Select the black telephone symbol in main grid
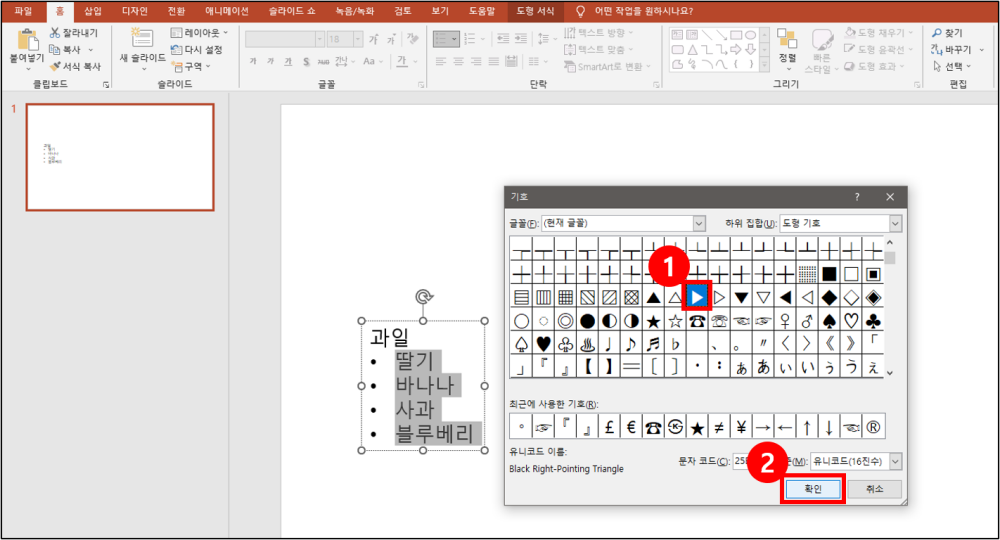 697,321
